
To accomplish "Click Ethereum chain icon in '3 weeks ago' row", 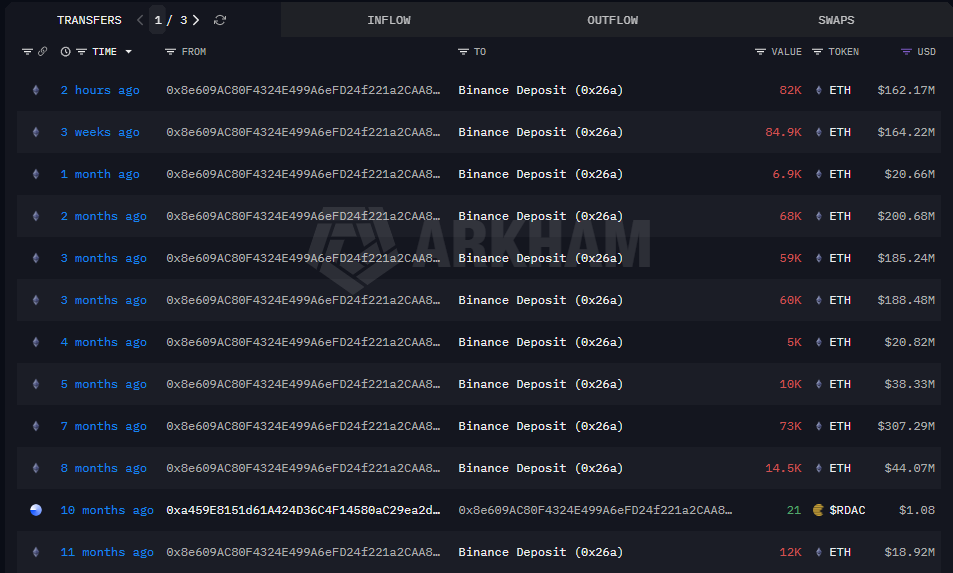I will click(x=36, y=132).
